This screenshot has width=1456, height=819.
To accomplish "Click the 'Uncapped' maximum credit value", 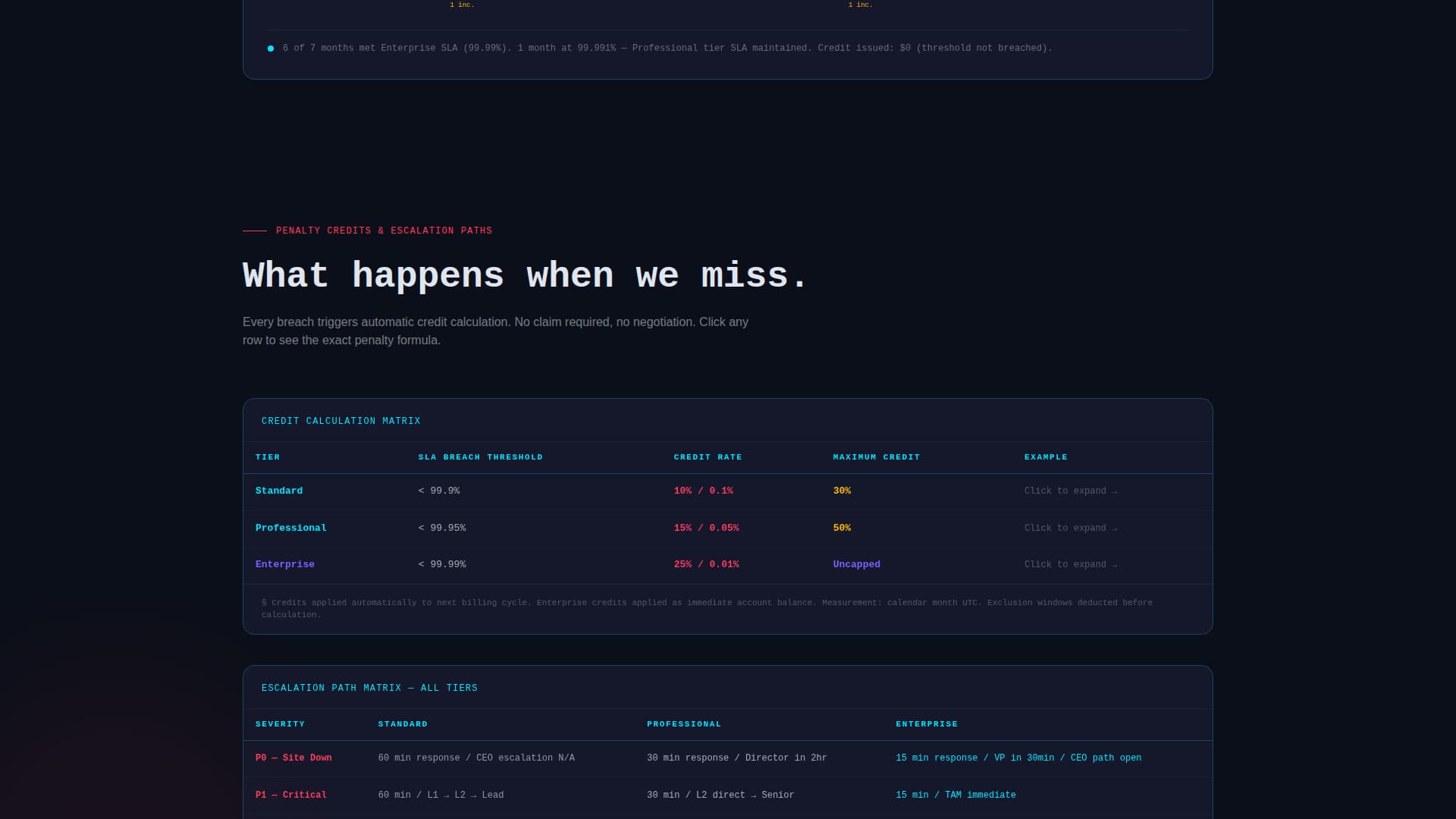I will coord(856,564).
